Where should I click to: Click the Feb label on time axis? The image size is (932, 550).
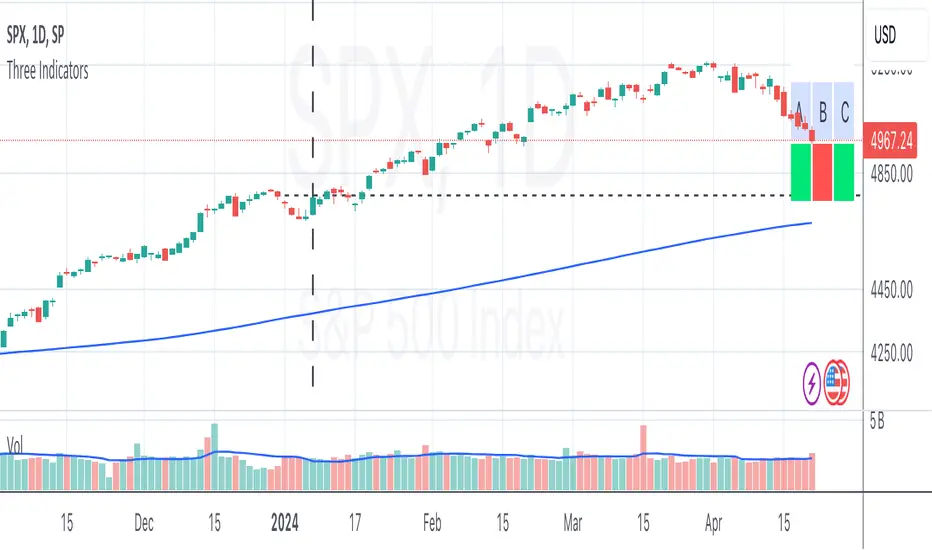[432, 522]
